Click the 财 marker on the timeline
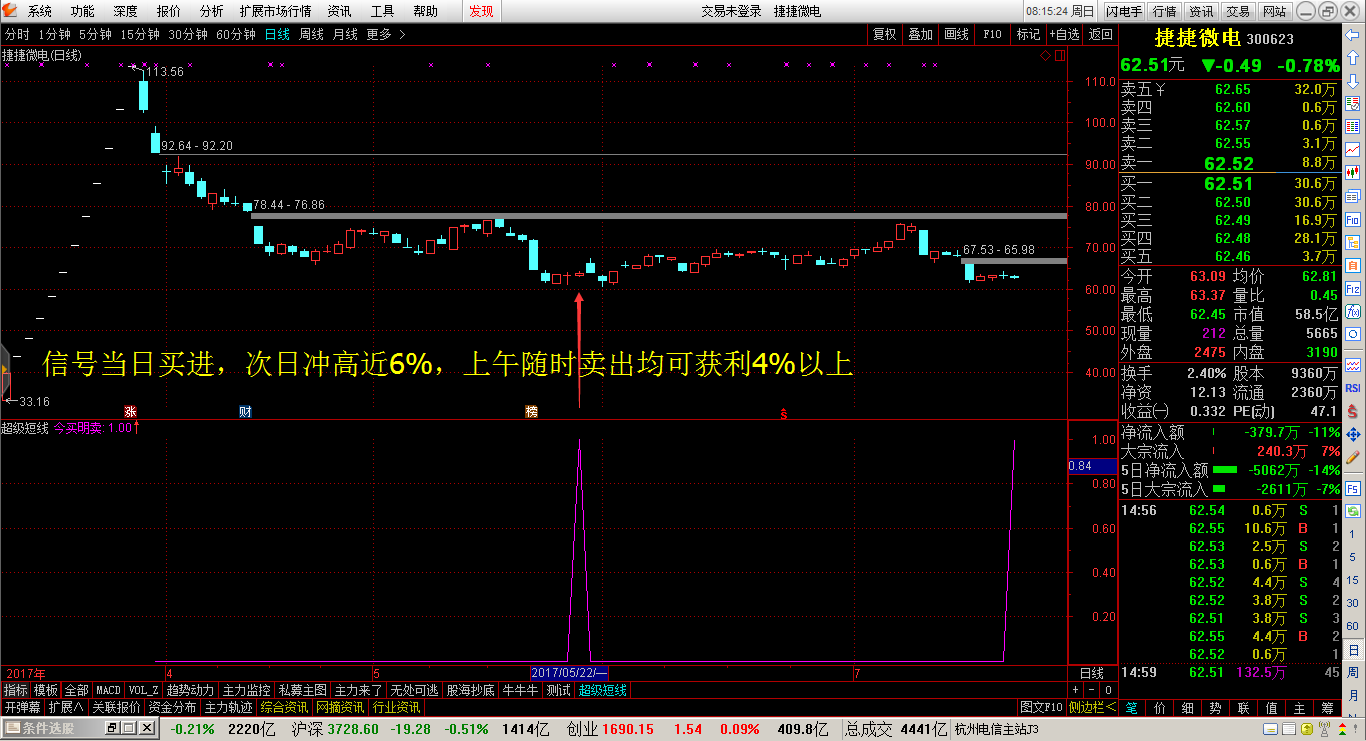The height and width of the screenshot is (741, 1366). pyautogui.click(x=245, y=411)
